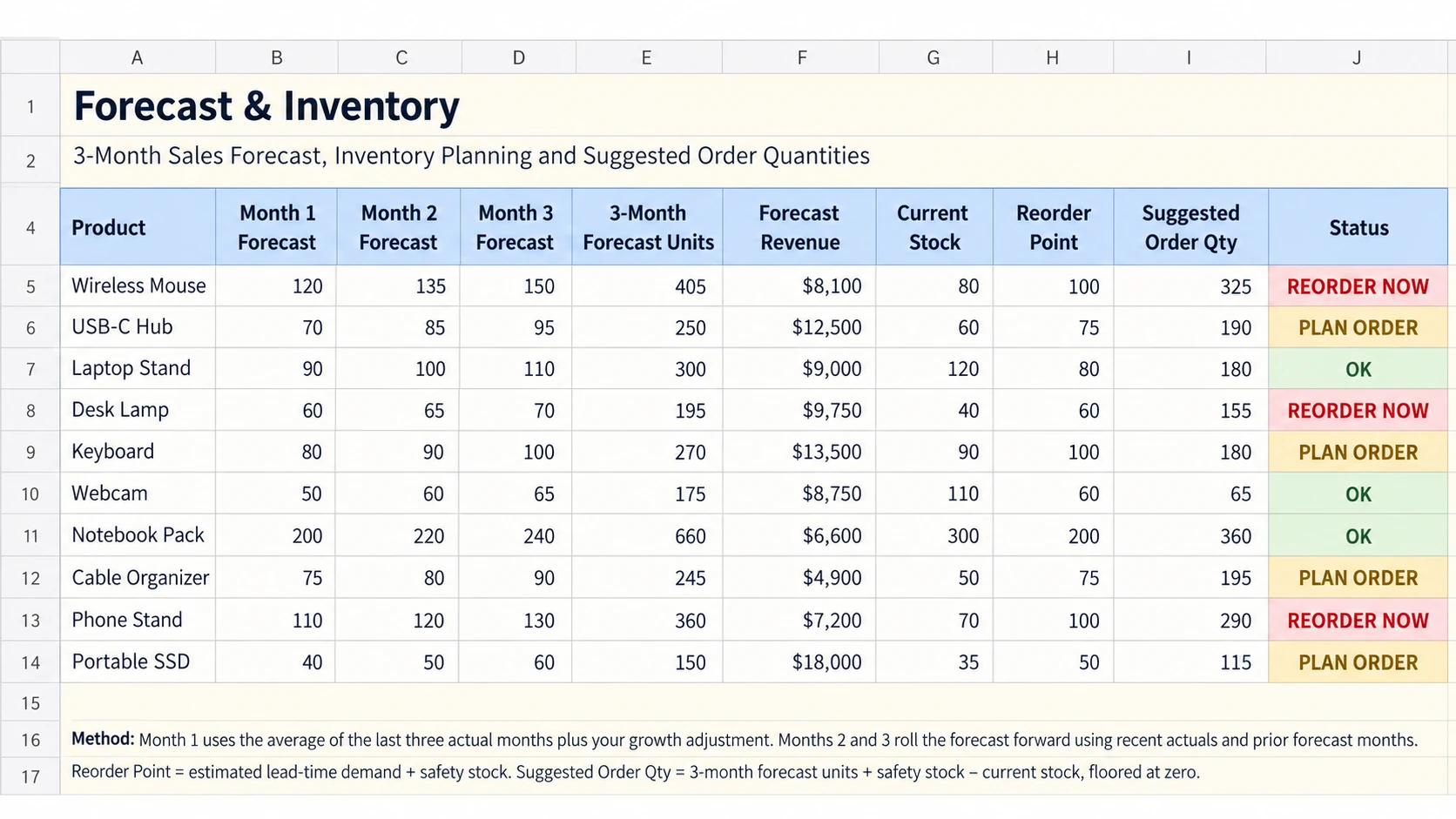Click the Wireless Mouse "REORDER NOW" status cell
The width and height of the screenshot is (1456, 819).
tap(1358, 286)
